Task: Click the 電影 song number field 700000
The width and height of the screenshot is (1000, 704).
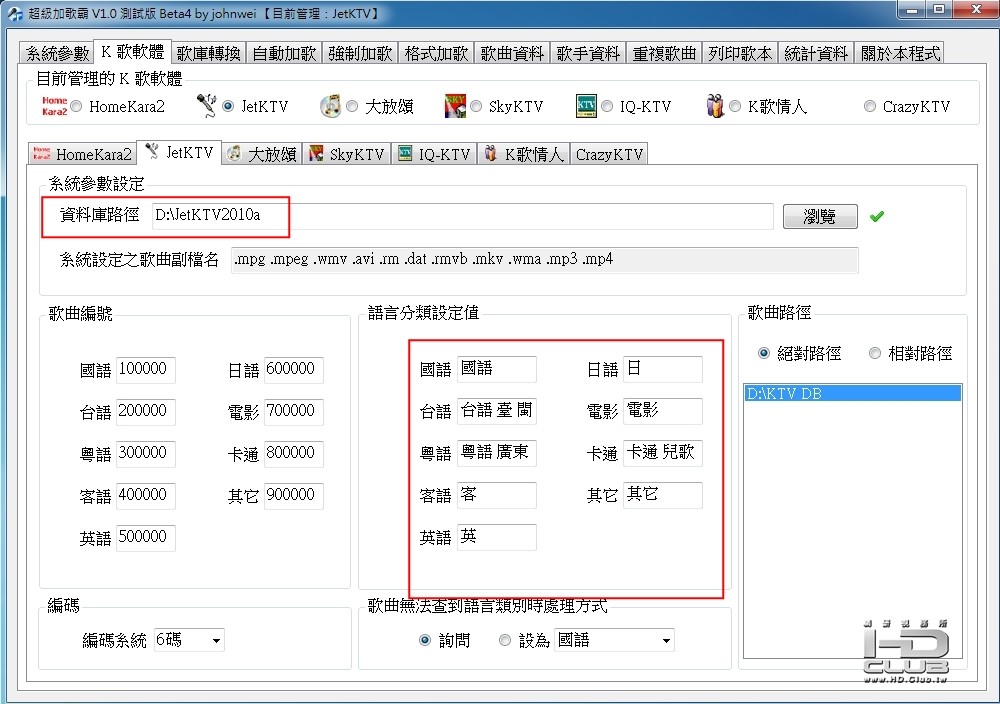Action: [x=293, y=411]
